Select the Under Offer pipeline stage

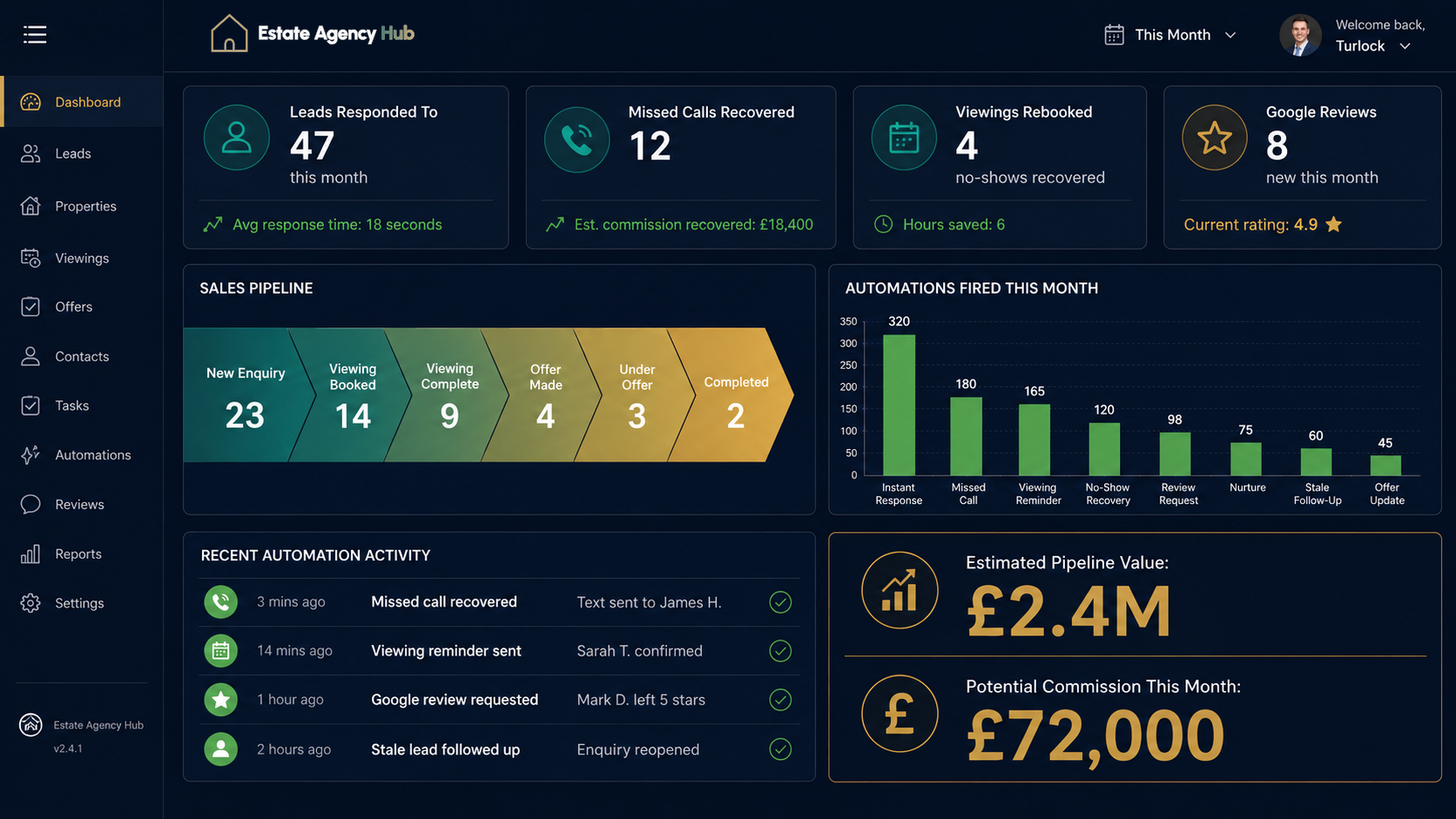(637, 395)
